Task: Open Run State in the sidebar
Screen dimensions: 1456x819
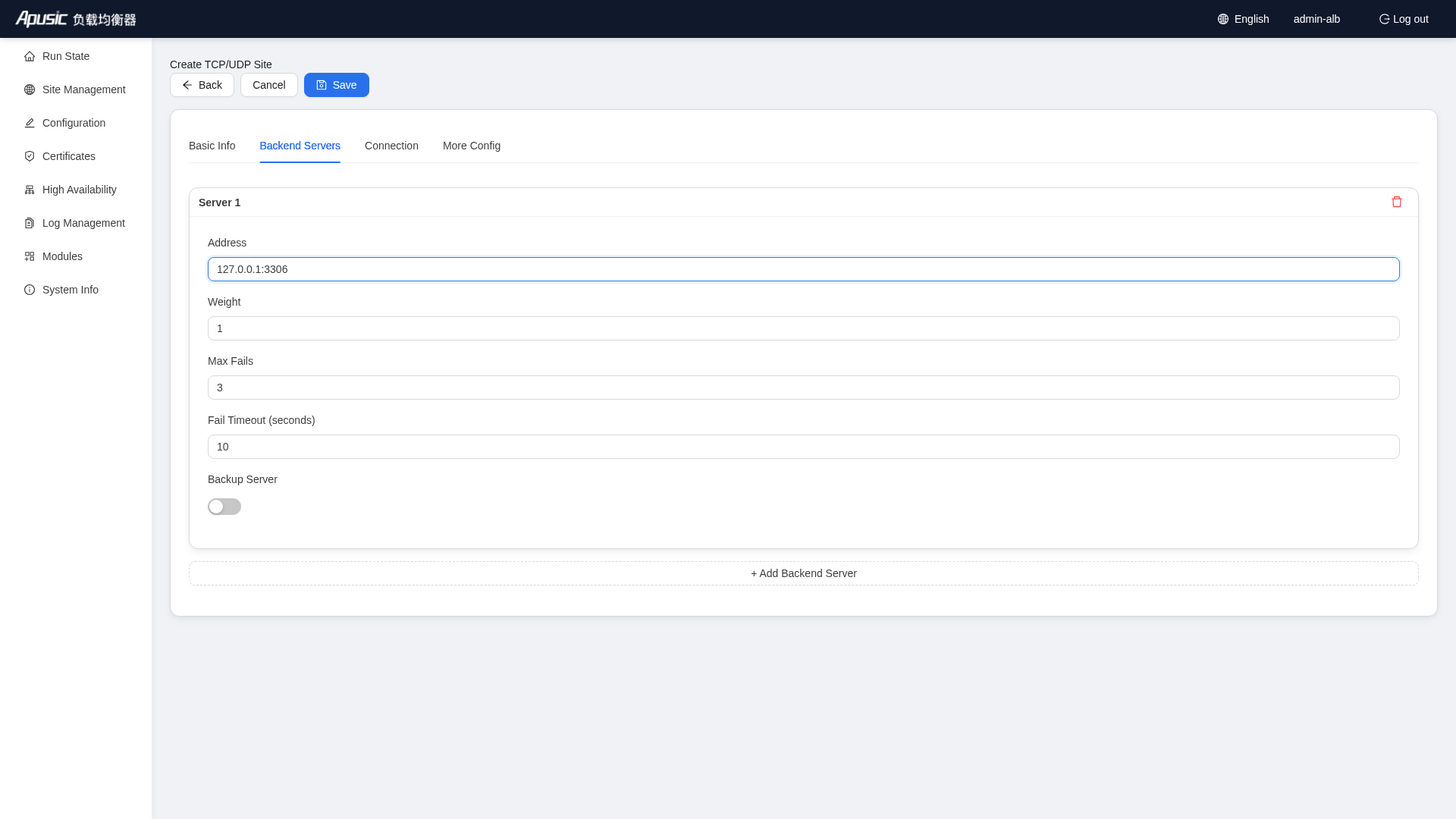Action: [76, 56]
